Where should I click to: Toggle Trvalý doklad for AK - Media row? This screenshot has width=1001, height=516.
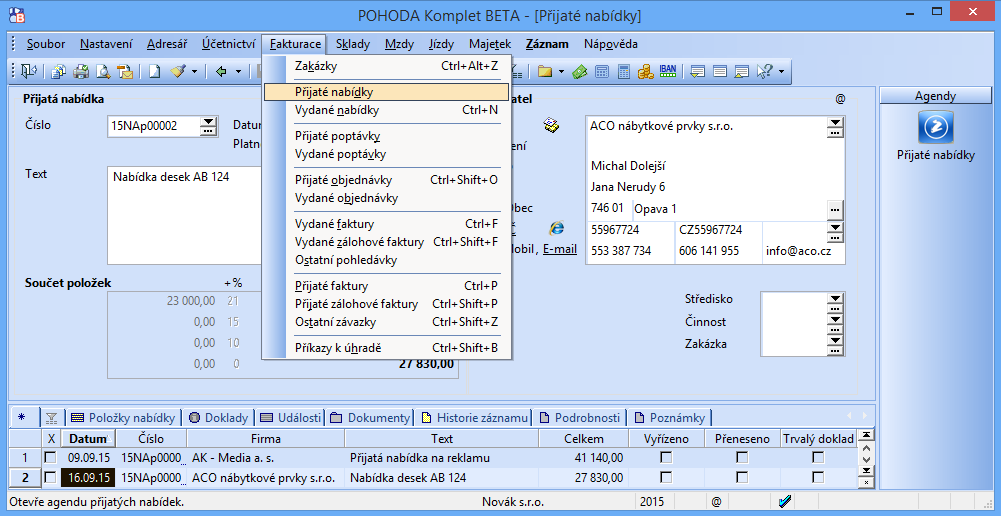click(818, 458)
